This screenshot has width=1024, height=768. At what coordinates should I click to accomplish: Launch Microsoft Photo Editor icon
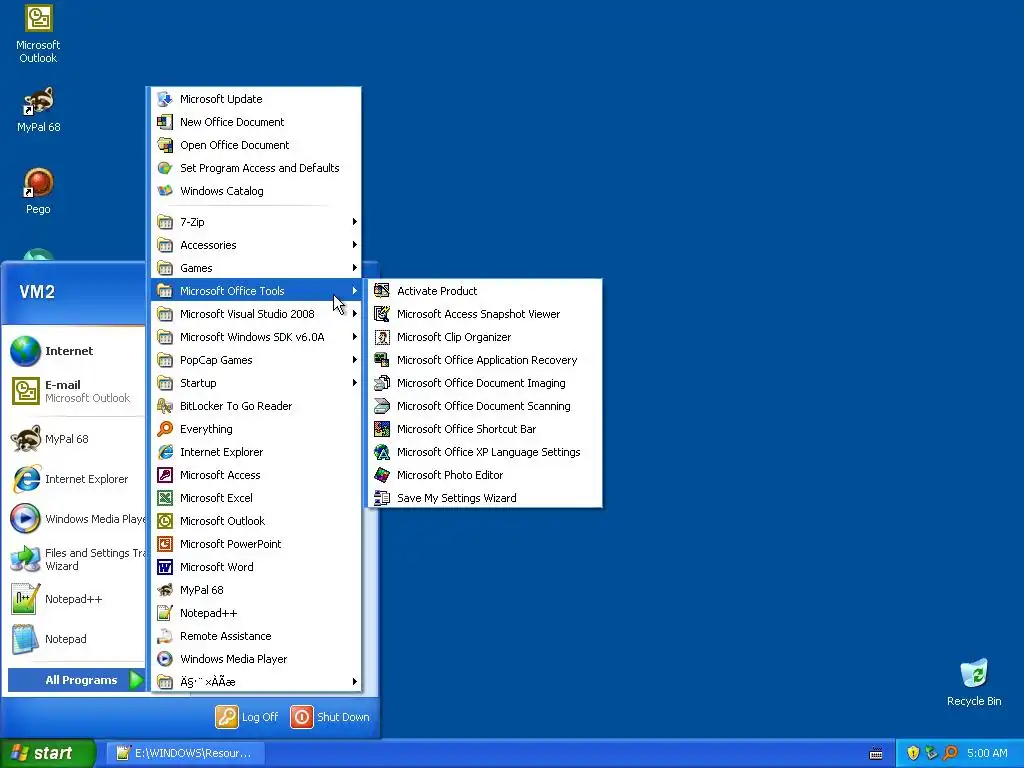coord(382,475)
